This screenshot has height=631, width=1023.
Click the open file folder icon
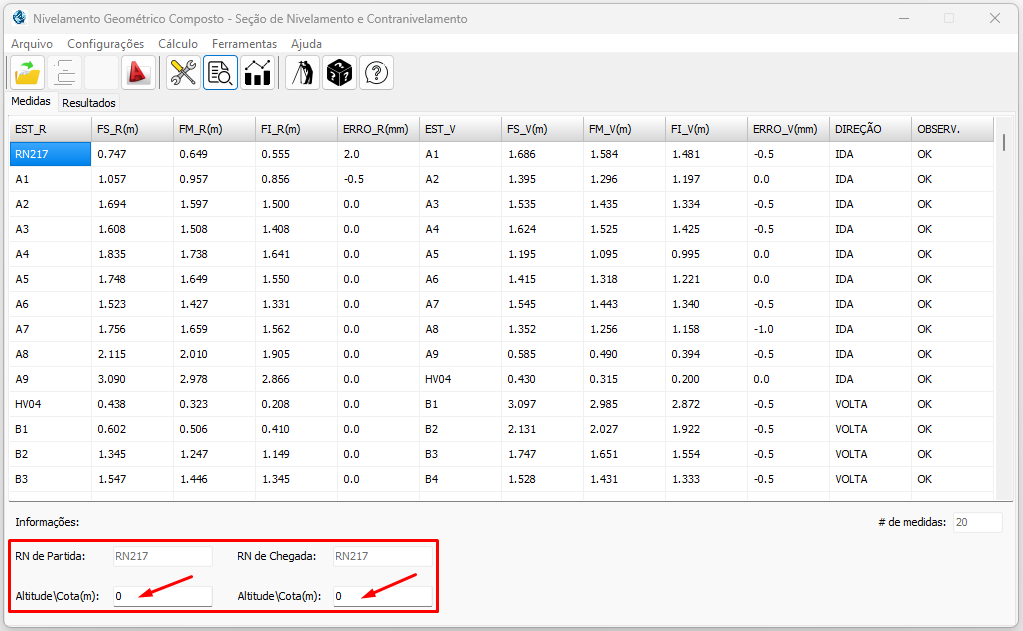27,73
